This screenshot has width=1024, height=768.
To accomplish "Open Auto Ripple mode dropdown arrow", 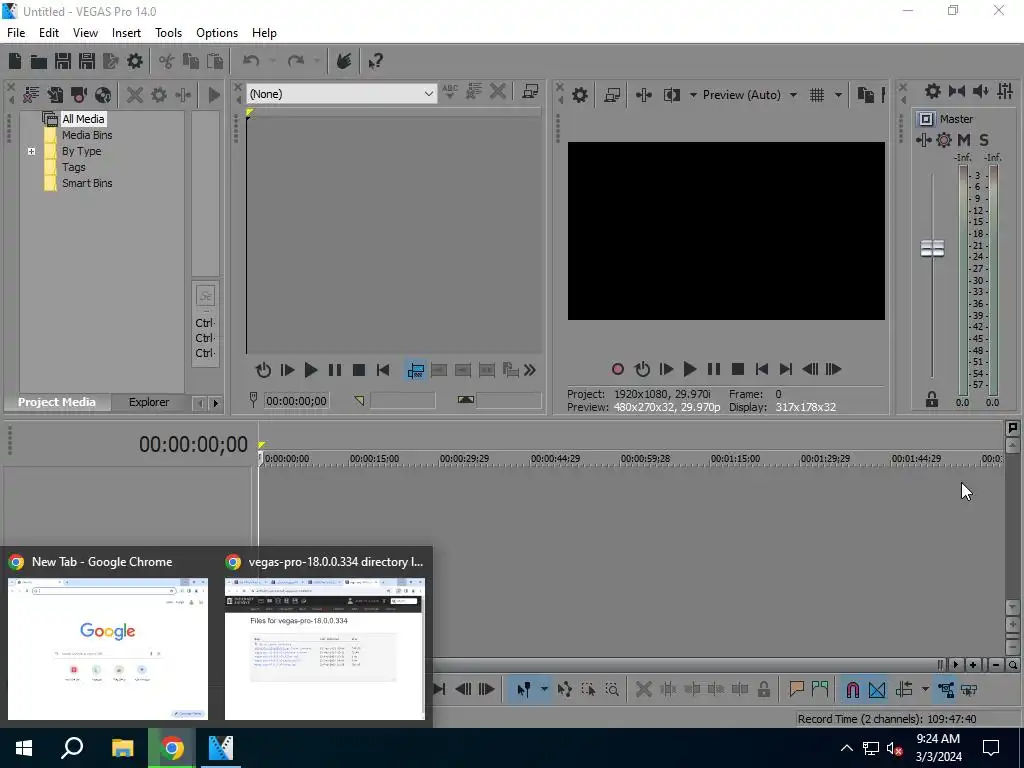I will tap(925, 690).
